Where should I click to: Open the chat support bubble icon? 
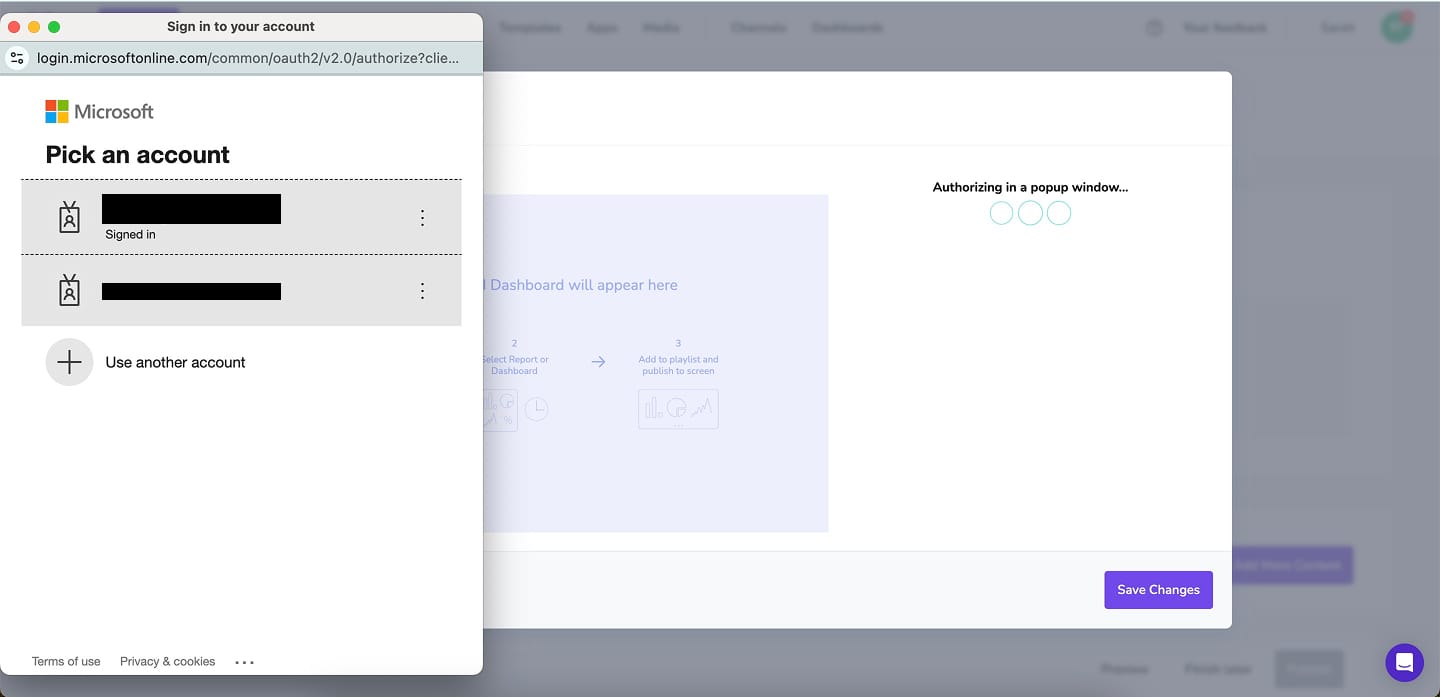pos(1404,662)
